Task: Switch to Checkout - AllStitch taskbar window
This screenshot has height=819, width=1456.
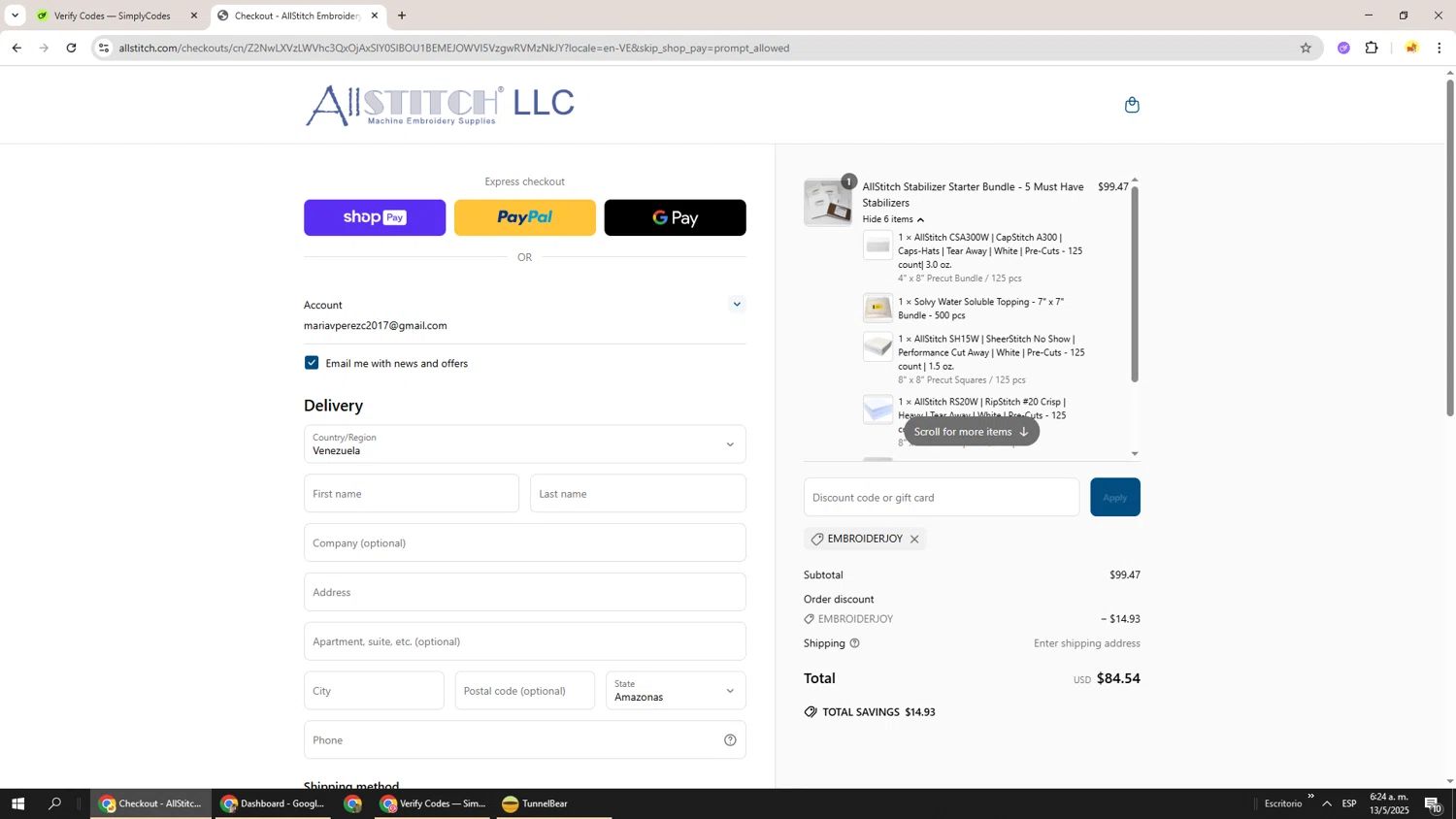Action: coord(150,803)
